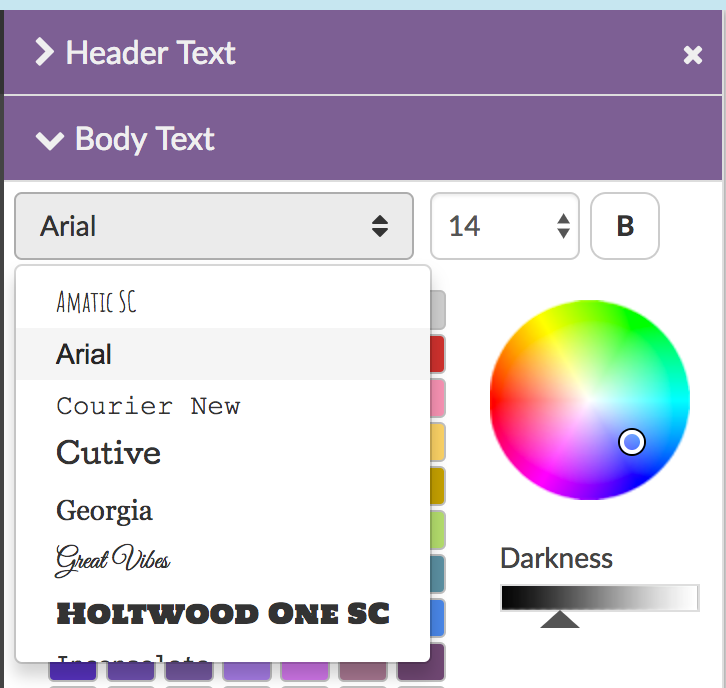Image resolution: width=726 pixels, height=688 pixels.
Task: Click the Header Text section title
Action: tap(150, 53)
